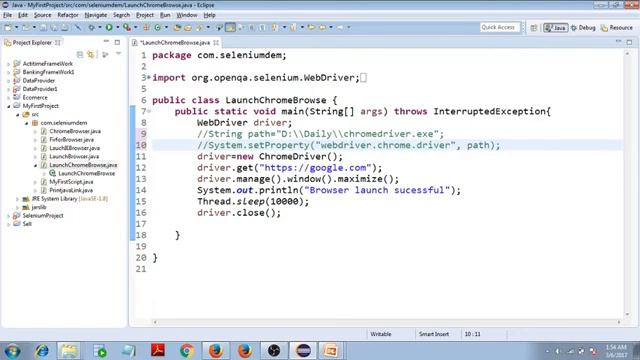Expand folded imports marker on line 3
640x360 pixels.
coord(149,77)
